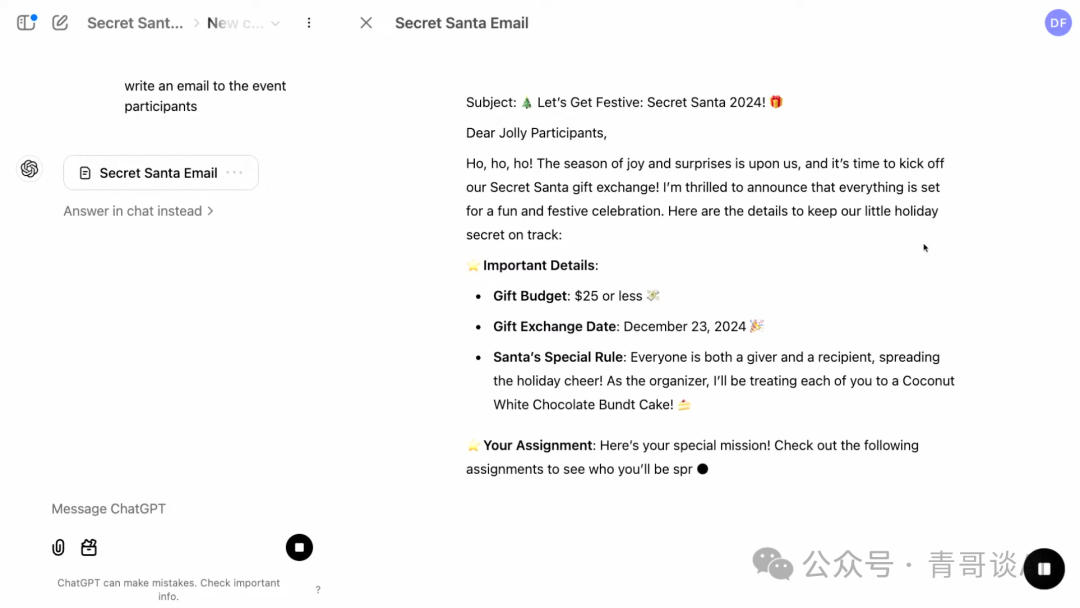Close the Secret Santa Email canvas
The width and height of the screenshot is (1080, 608).
(x=366, y=23)
